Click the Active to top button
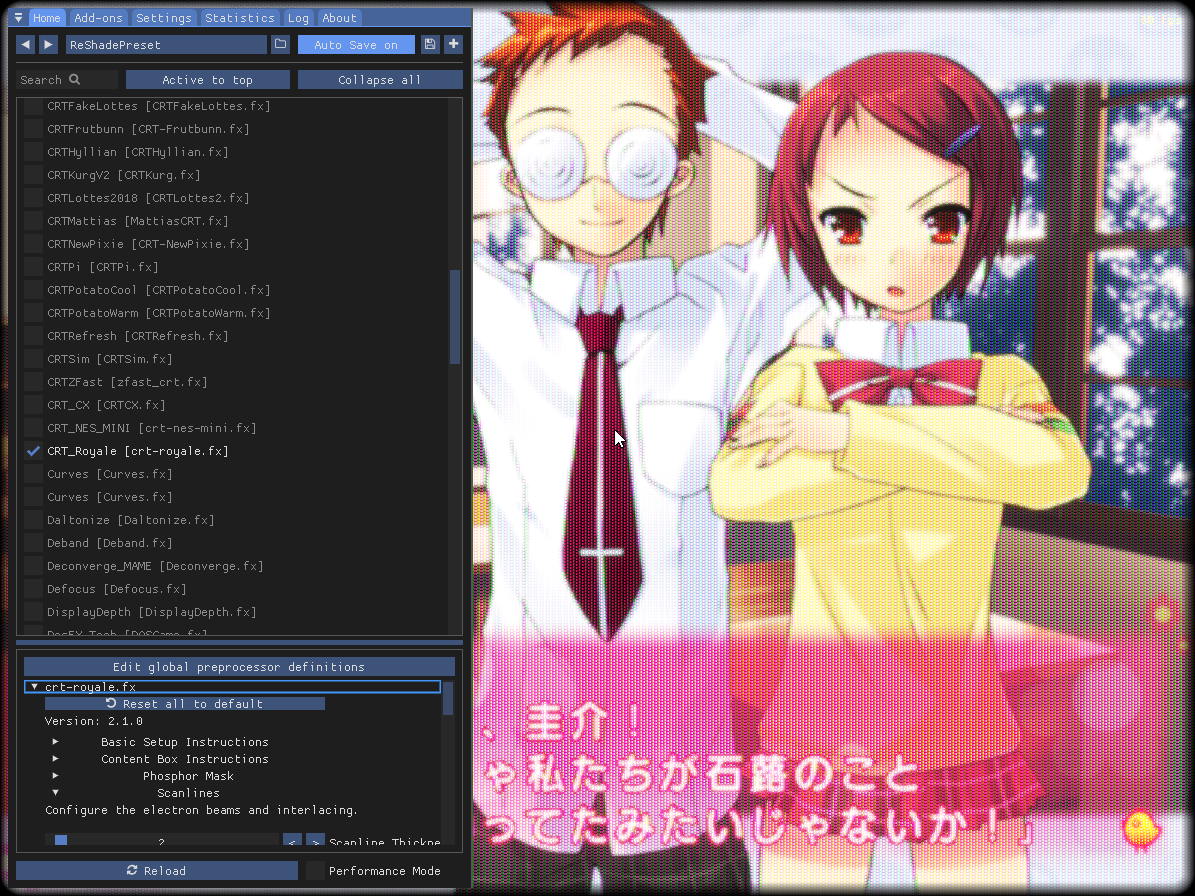The width and height of the screenshot is (1195, 896). coord(207,79)
